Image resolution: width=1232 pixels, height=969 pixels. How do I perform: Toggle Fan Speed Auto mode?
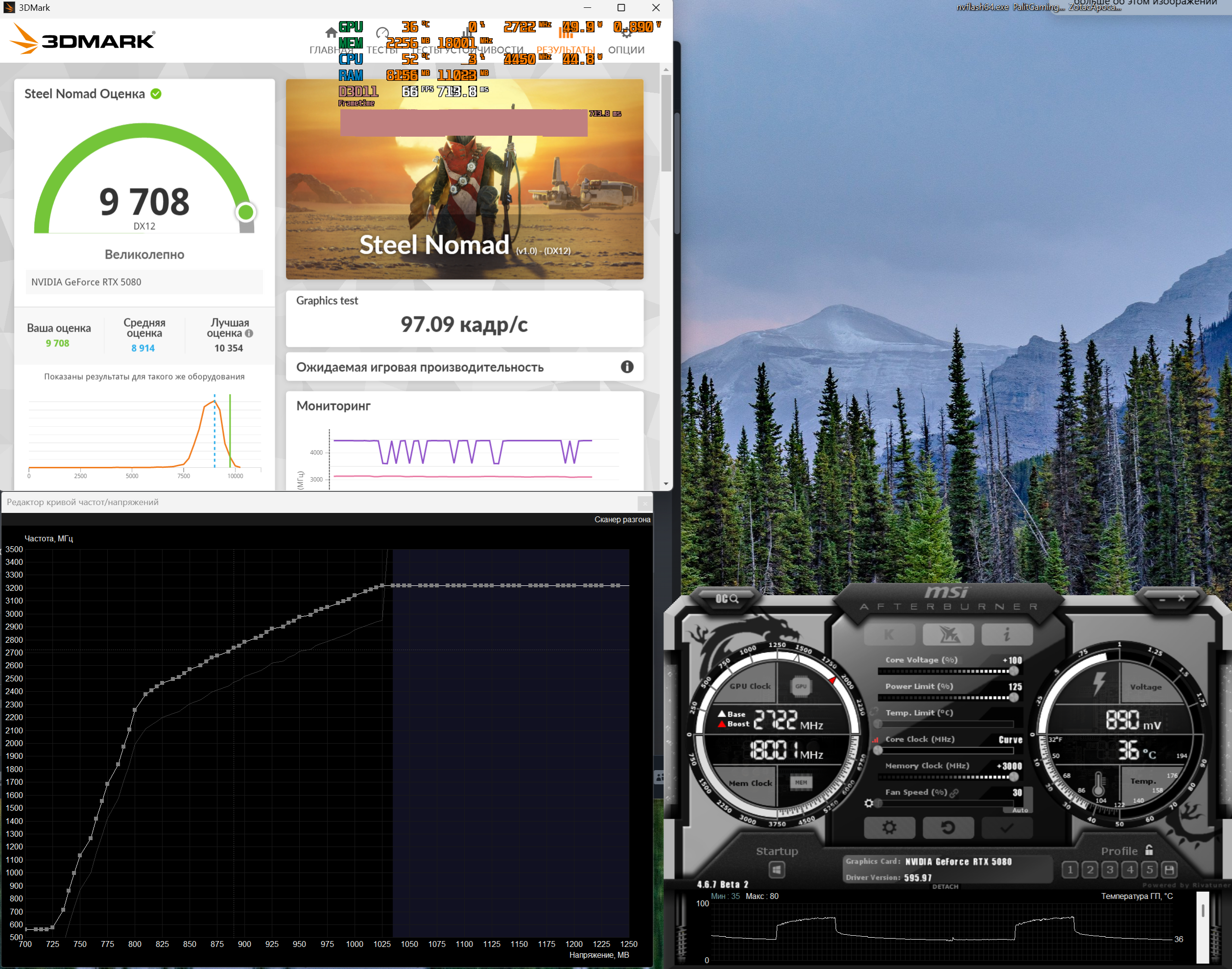tap(1020, 810)
